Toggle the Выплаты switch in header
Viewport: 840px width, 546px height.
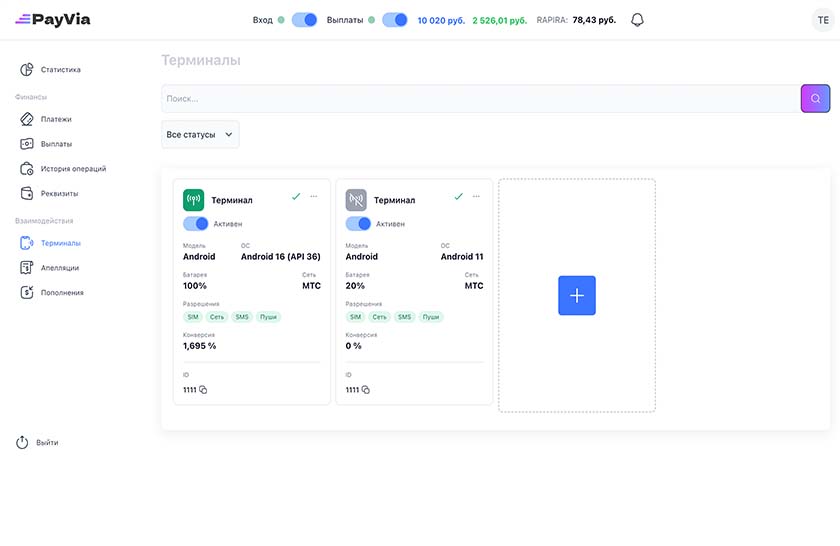point(395,20)
